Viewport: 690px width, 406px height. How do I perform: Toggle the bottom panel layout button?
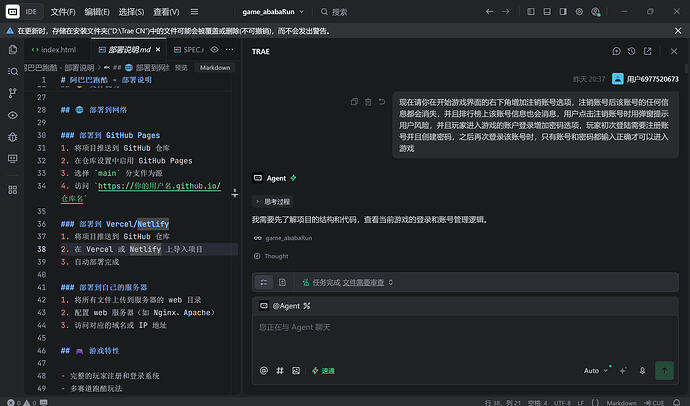coord(547,12)
